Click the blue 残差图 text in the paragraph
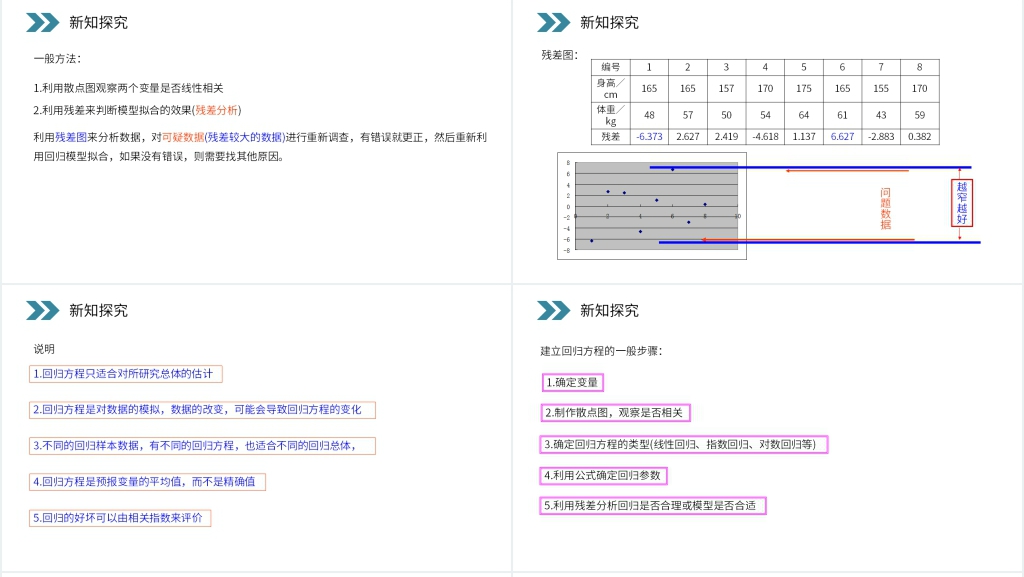The width and height of the screenshot is (1024, 577). (71, 137)
